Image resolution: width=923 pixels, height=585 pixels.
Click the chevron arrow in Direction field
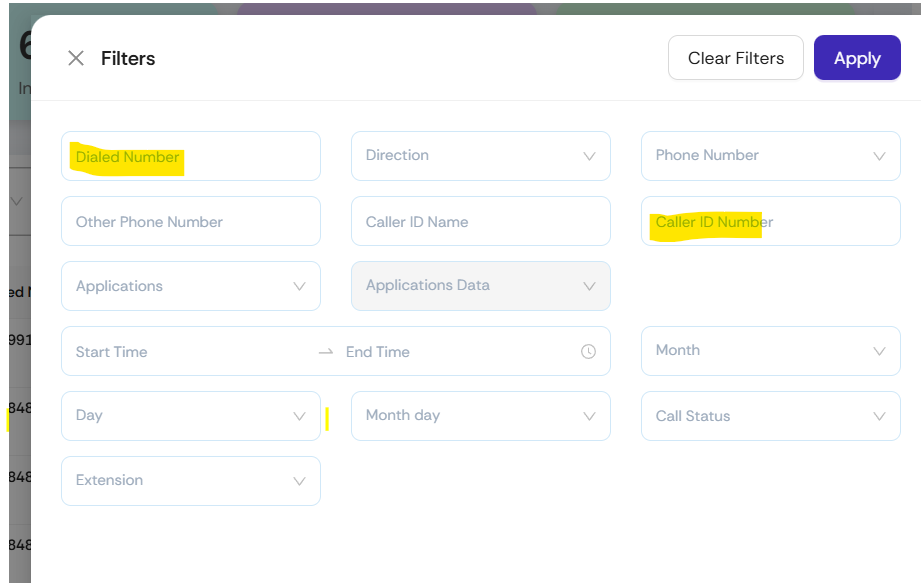pos(589,157)
